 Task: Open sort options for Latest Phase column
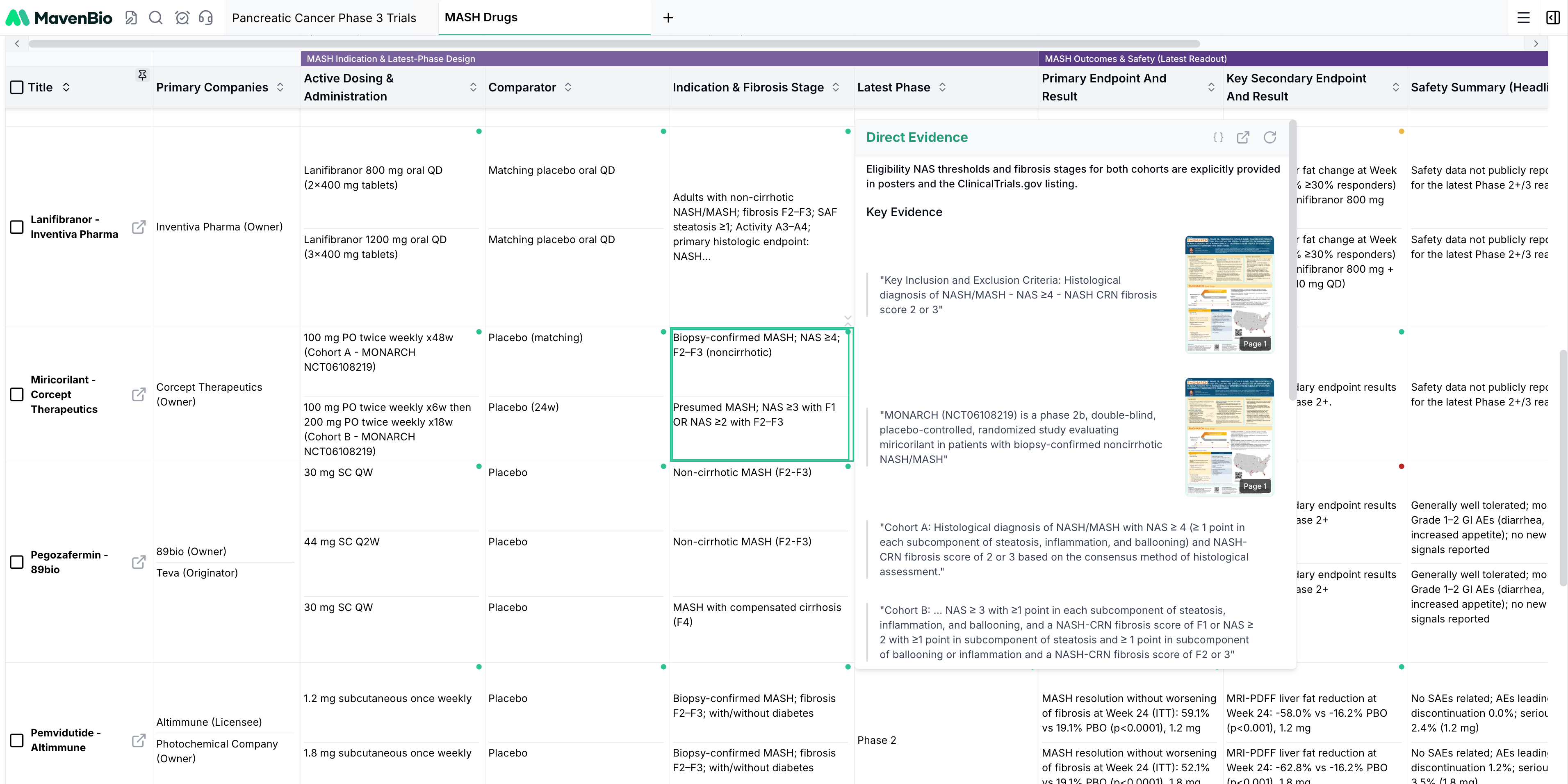pos(942,87)
